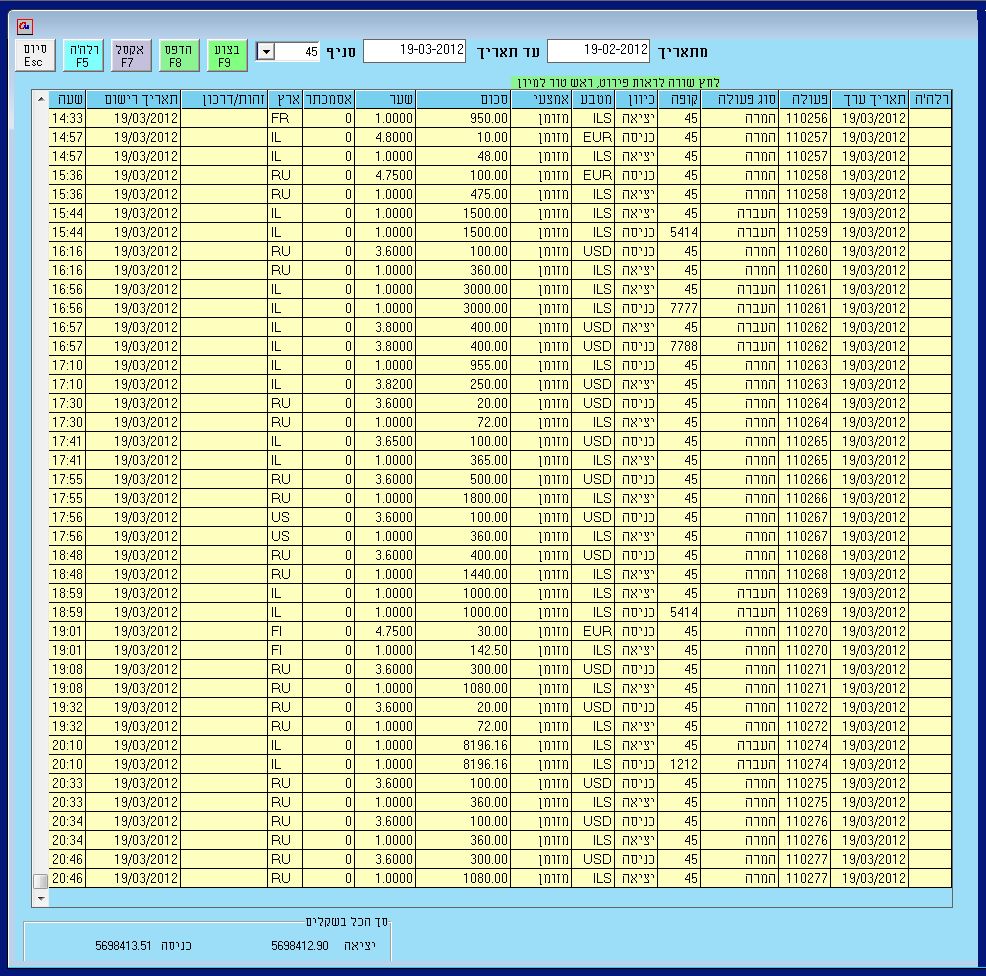Click the rate cell 3.6500

point(385,441)
